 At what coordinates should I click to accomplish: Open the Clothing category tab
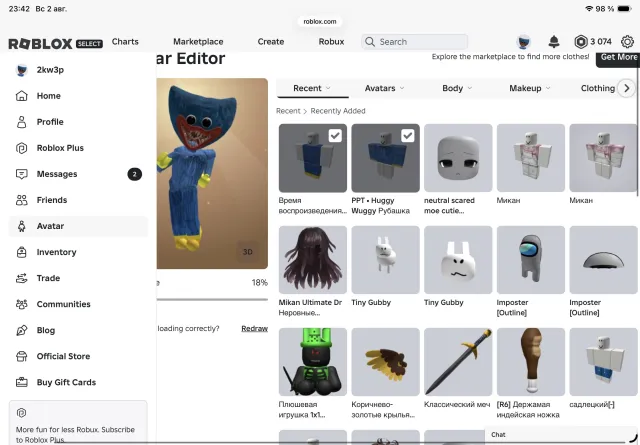coord(598,88)
